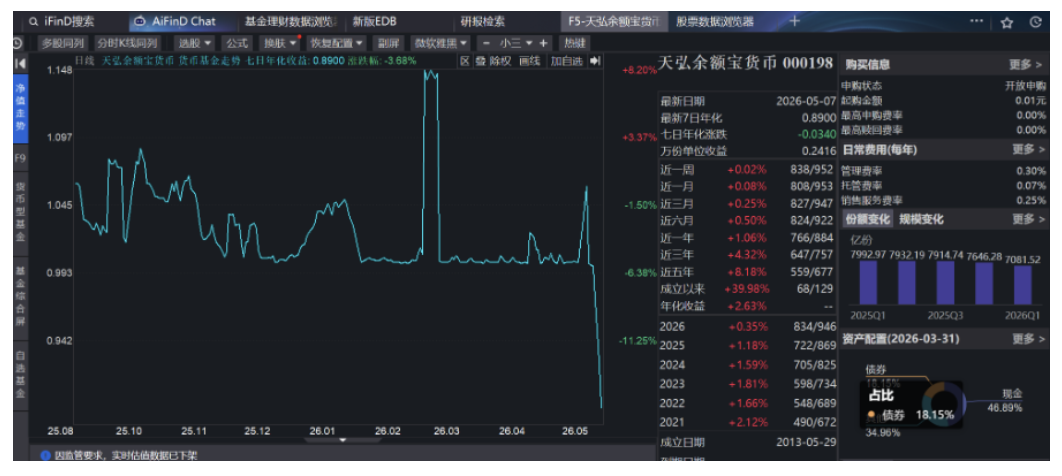The width and height of the screenshot is (1062, 476).
Task: Open 货币型基金 in the left sidebar
Action: point(20,211)
